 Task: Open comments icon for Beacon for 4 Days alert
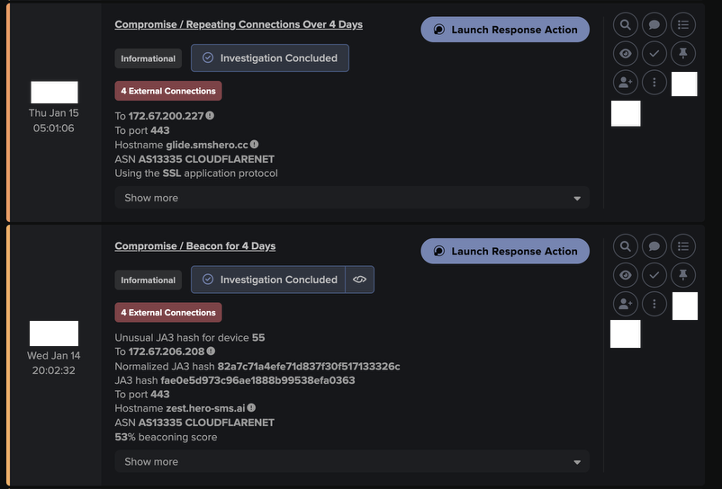[x=654, y=246]
